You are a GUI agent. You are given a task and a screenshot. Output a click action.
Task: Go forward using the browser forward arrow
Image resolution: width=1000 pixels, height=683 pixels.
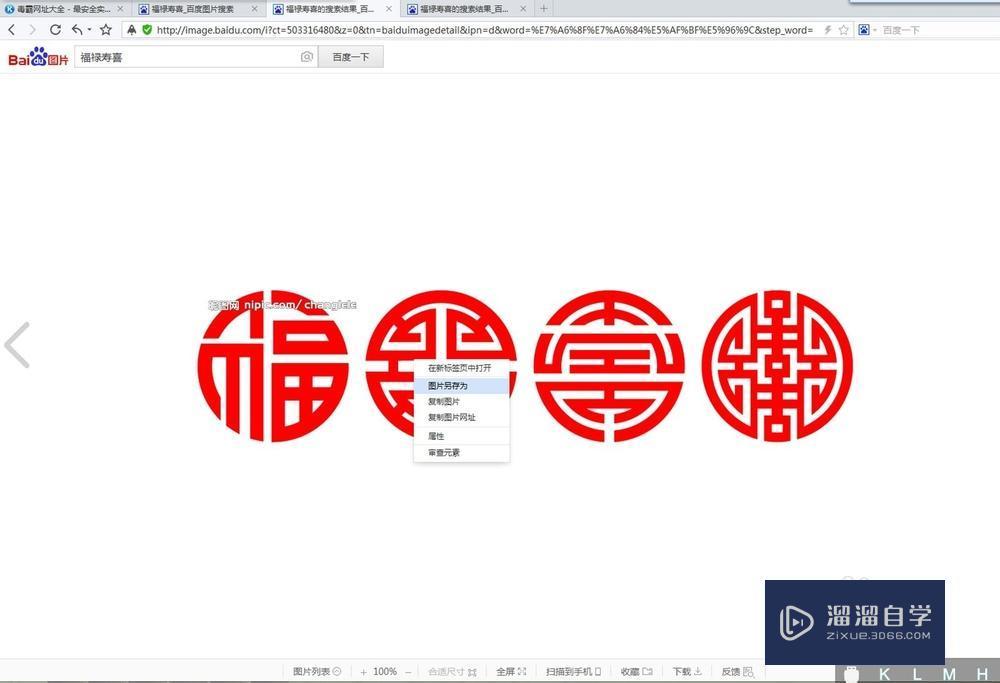point(33,30)
